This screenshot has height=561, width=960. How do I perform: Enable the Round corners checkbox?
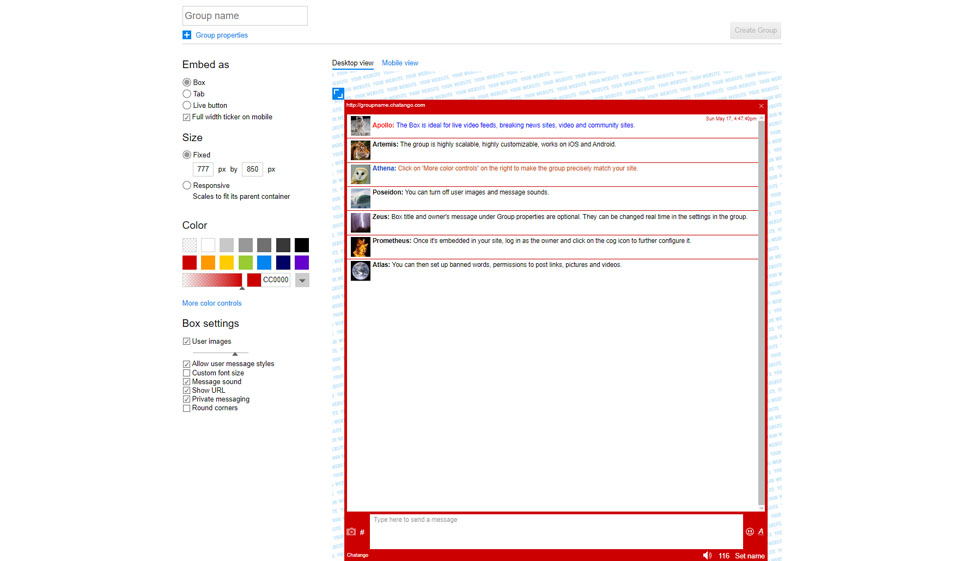187,408
